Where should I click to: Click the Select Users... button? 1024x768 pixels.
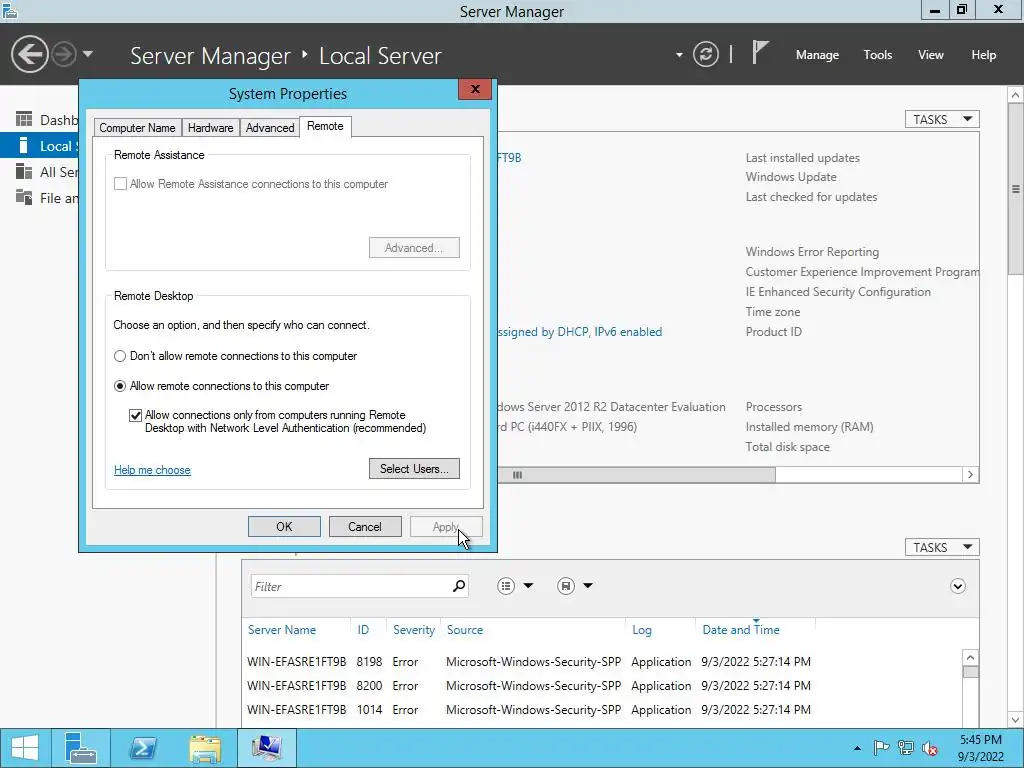[414, 469]
